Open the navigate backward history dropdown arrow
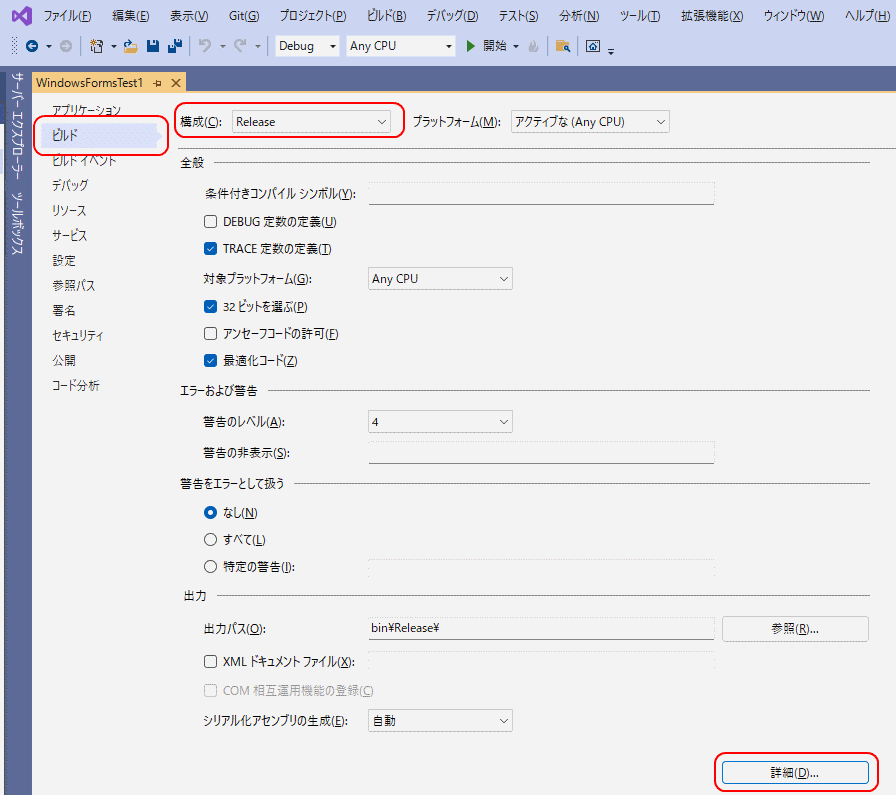This screenshot has height=795, width=896. (49, 46)
